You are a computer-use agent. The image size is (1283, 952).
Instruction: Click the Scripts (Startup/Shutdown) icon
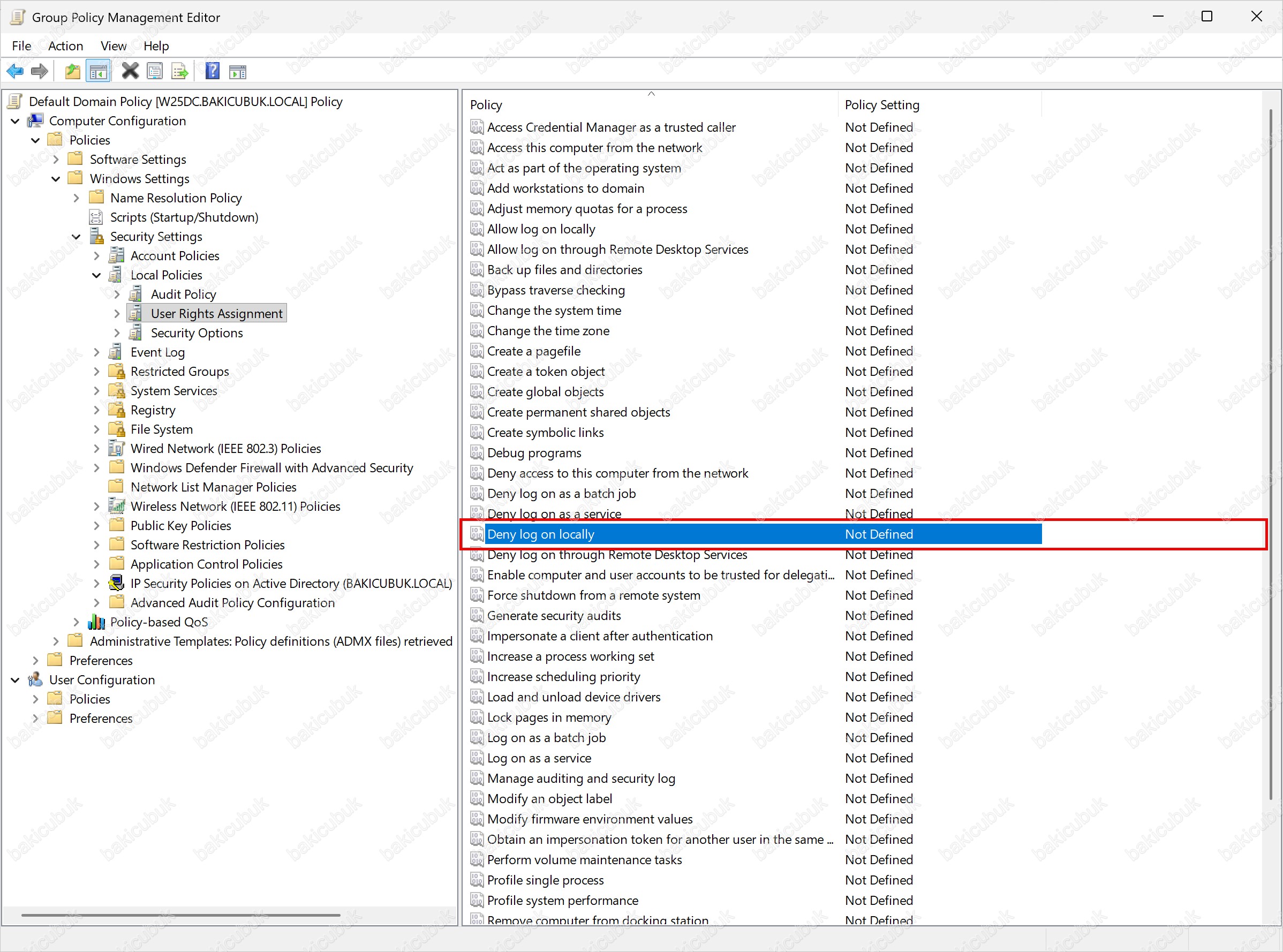point(96,217)
